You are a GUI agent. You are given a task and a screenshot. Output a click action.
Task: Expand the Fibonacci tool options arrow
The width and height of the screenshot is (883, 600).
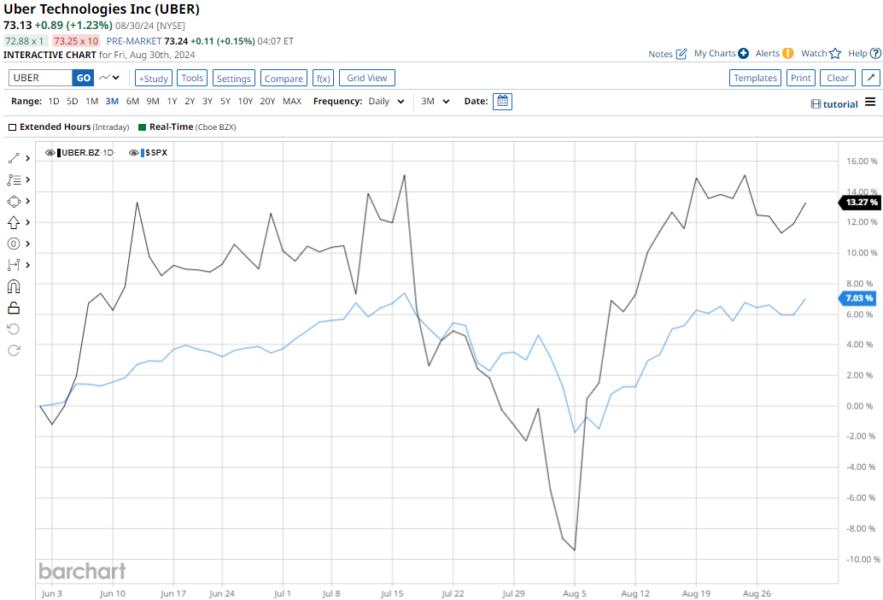(27, 180)
